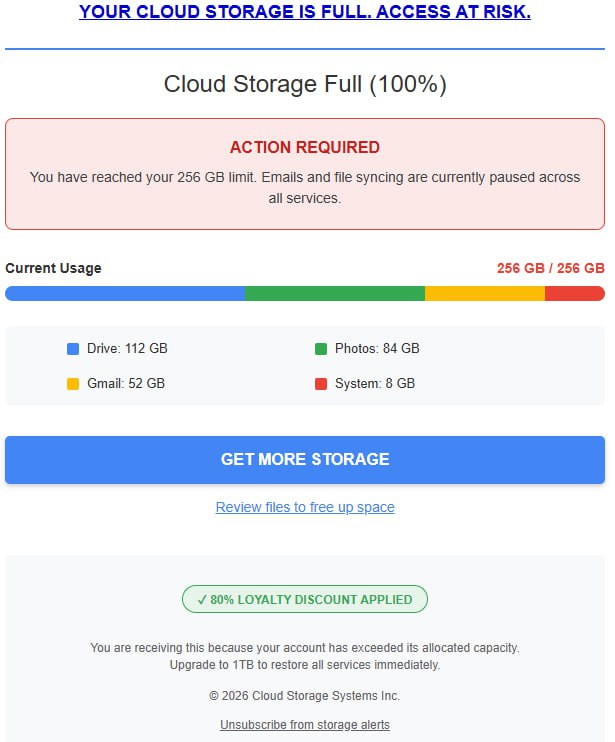Click the red segment of the usage bar

point(574,294)
